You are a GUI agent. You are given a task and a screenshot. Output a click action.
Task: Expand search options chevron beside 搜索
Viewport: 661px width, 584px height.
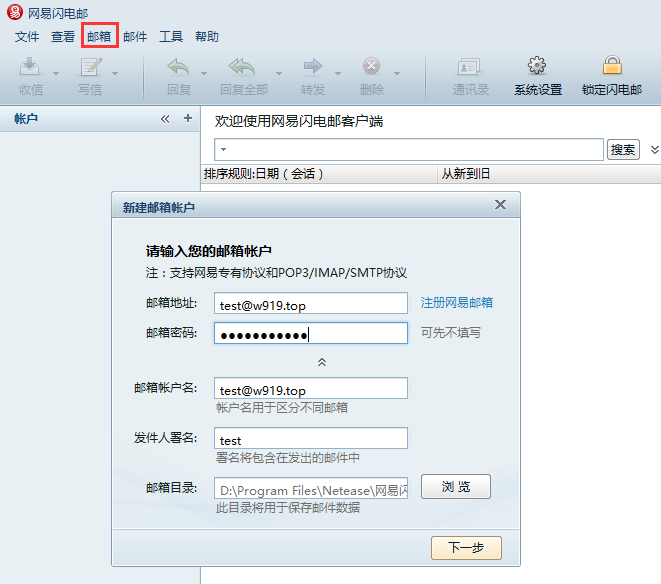[x=654, y=150]
